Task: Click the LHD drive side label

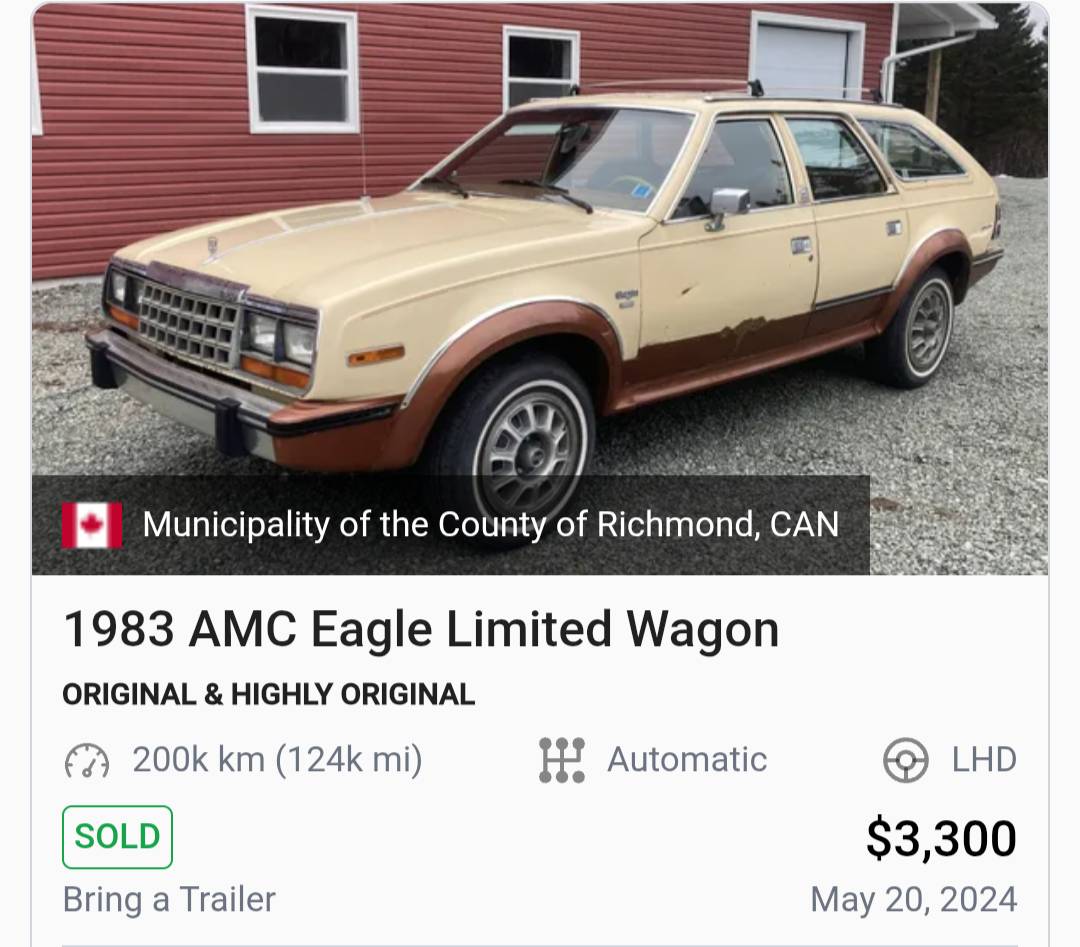Action: pyautogui.click(x=983, y=760)
